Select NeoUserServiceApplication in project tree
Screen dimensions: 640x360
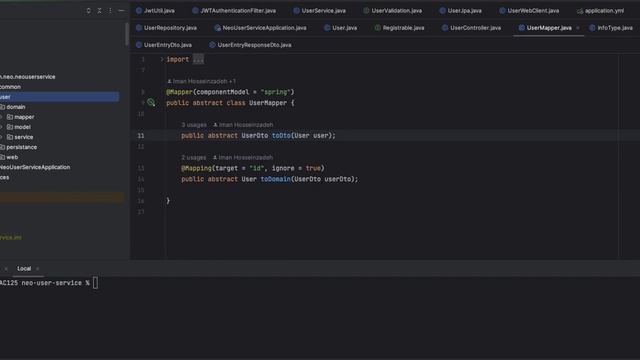(x=35, y=167)
